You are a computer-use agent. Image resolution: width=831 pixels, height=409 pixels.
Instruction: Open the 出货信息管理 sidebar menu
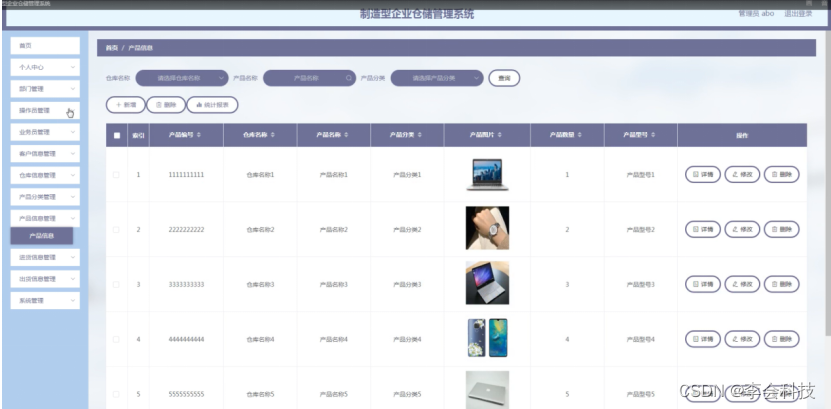tap(45, 279)
